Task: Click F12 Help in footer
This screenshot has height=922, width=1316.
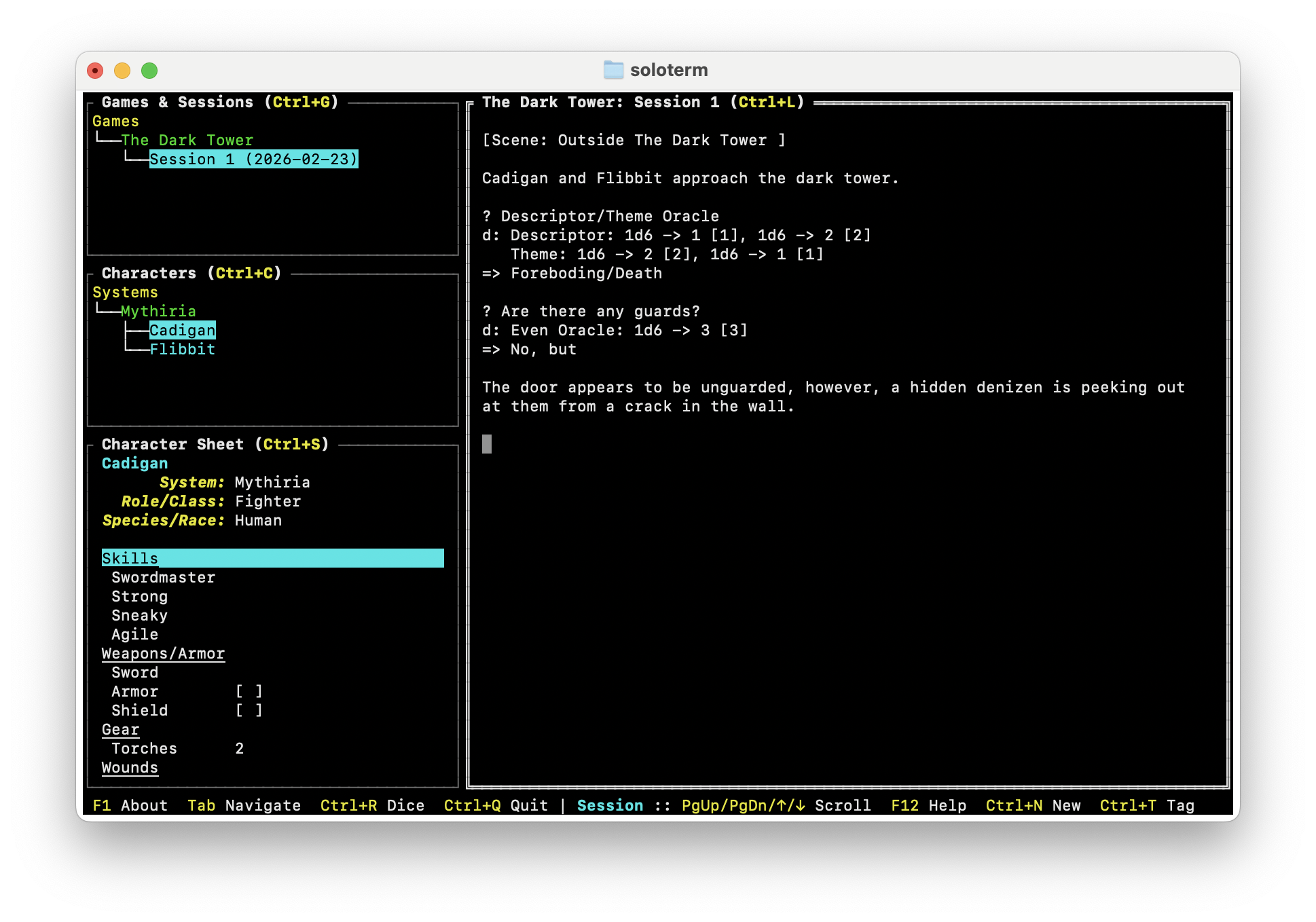Action: [x=928, y=805]
